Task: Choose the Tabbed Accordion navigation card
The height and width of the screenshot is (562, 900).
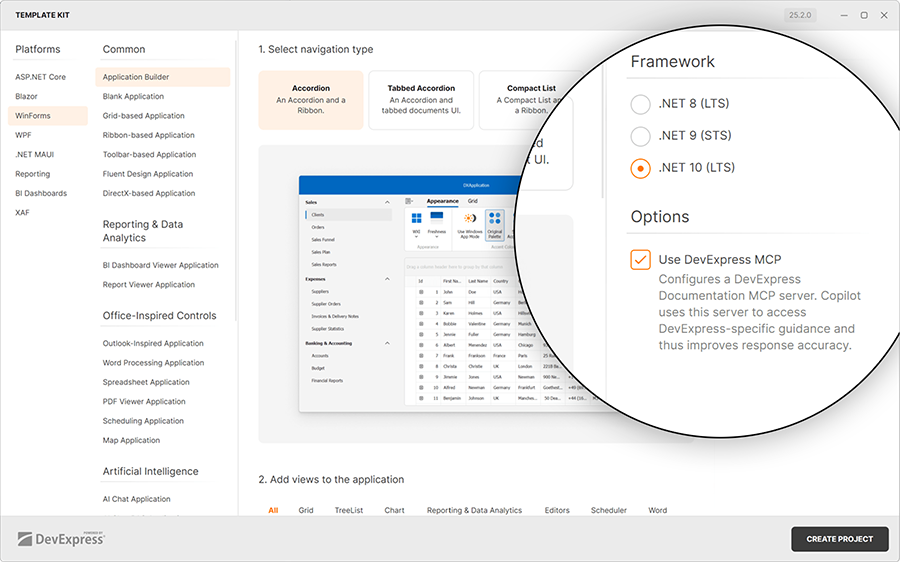Action: (x=421, y=100)
